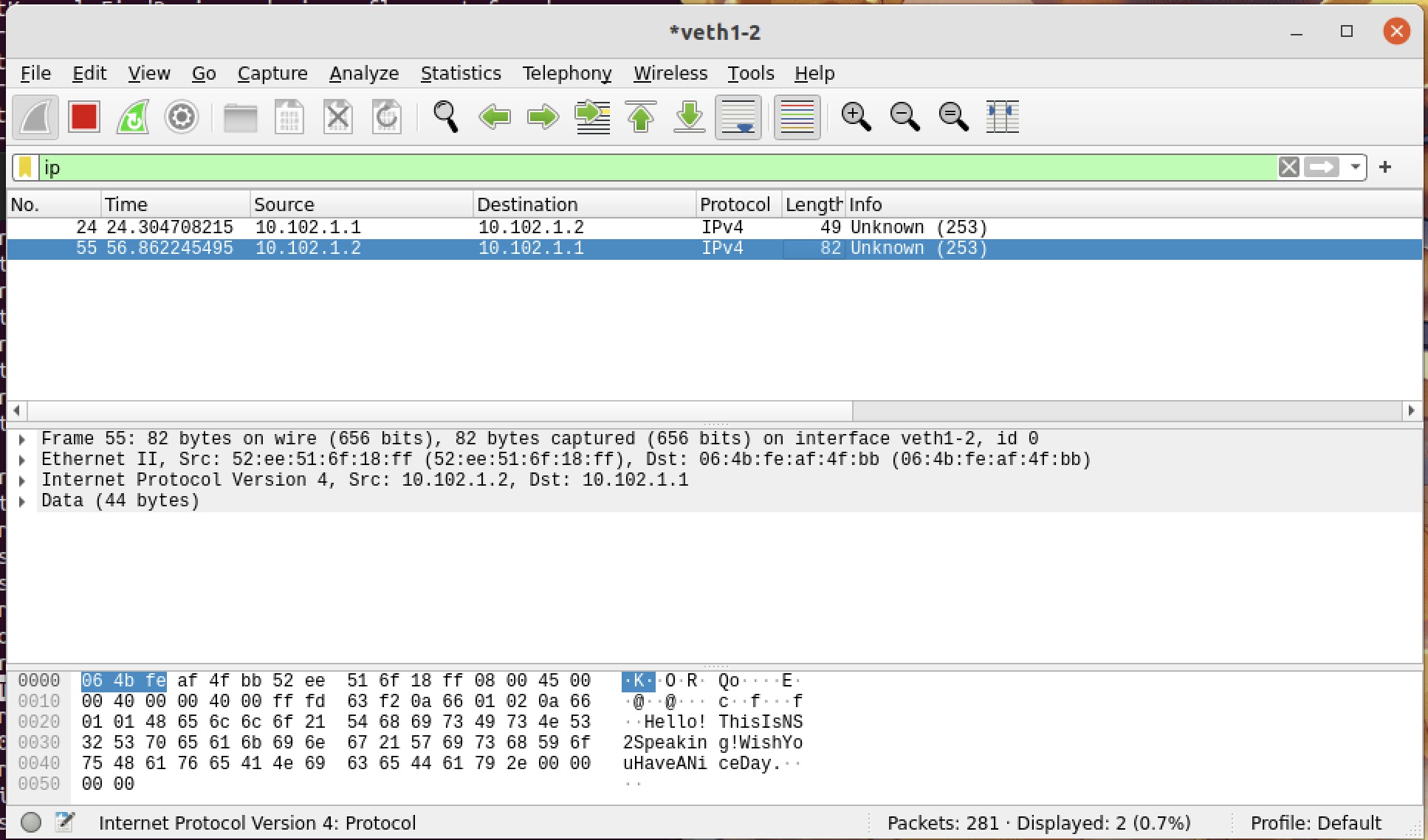Viewport: 1428px width, 840px height.
Task: Jump to the first packet
Action: click(641, 117)
